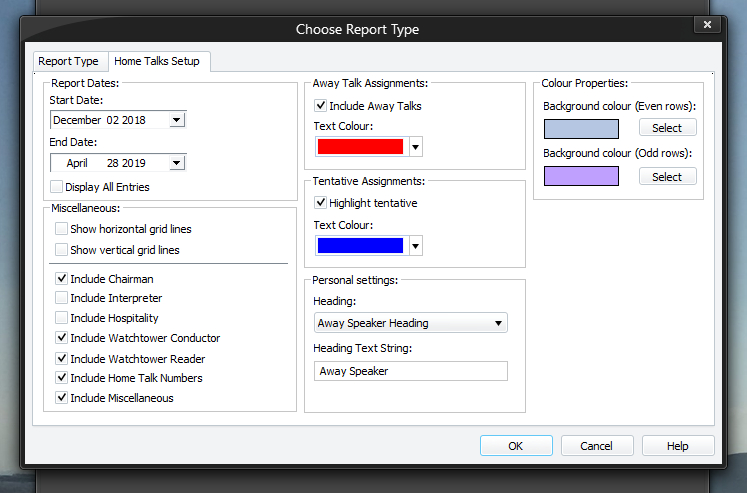Check the Include Hospitality box
The image size is (747, 493).
pos(62,318)
